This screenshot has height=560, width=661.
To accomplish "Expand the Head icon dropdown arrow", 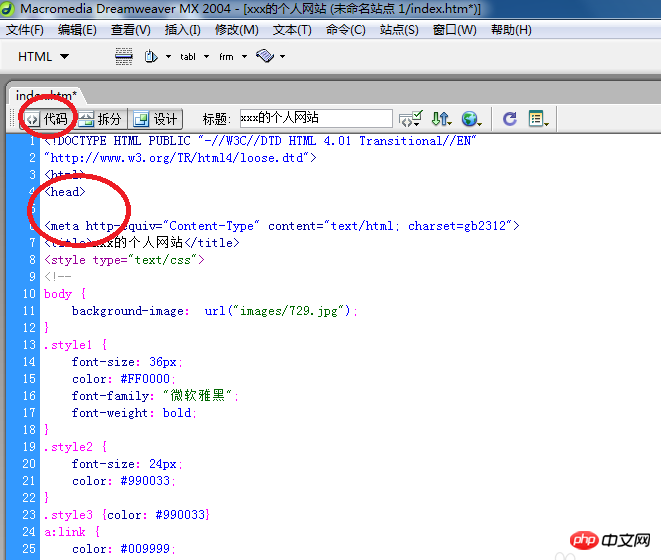I will click(x=168, y=57).
